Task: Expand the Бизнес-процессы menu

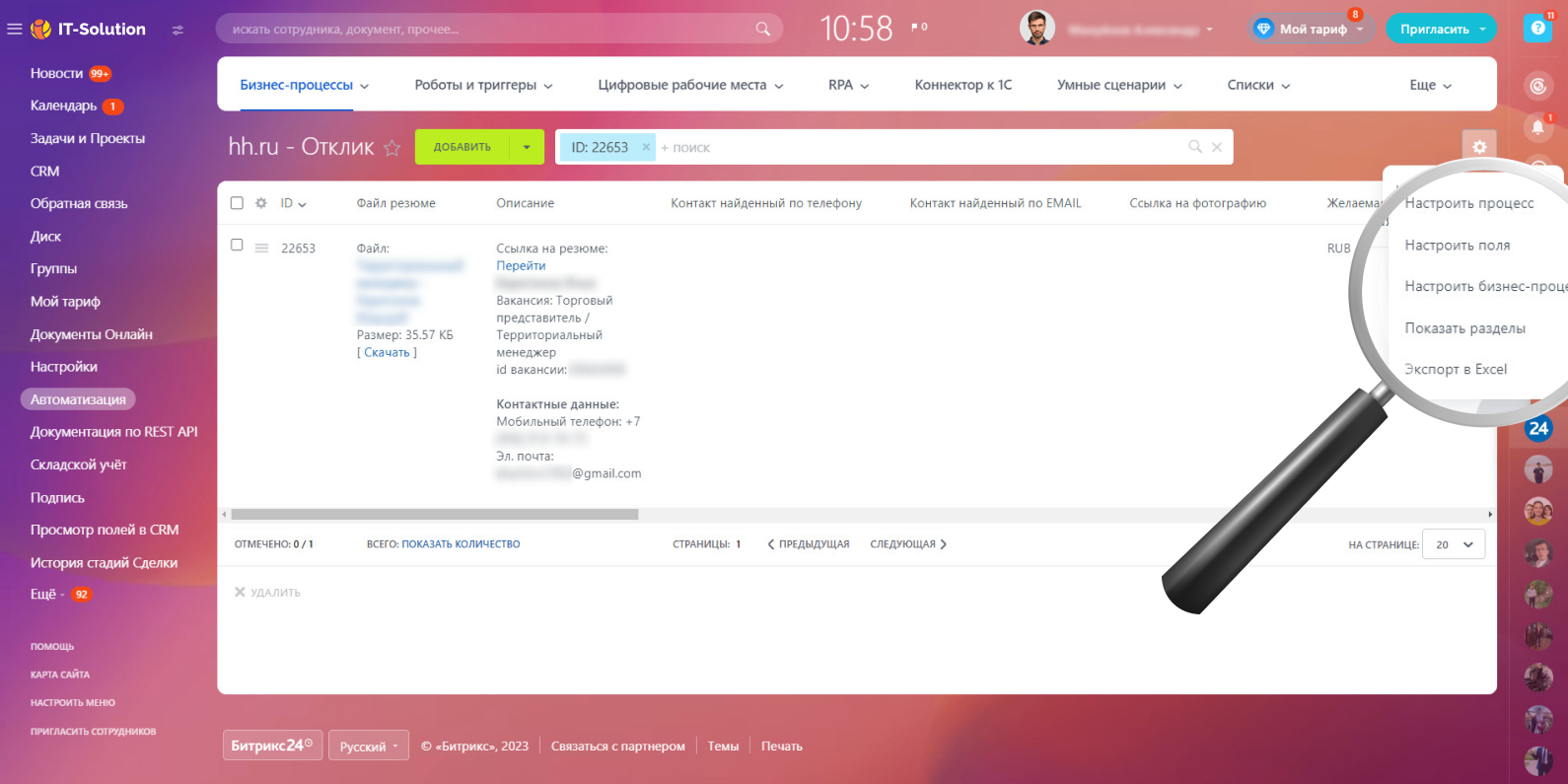Action: coord(305,85)
